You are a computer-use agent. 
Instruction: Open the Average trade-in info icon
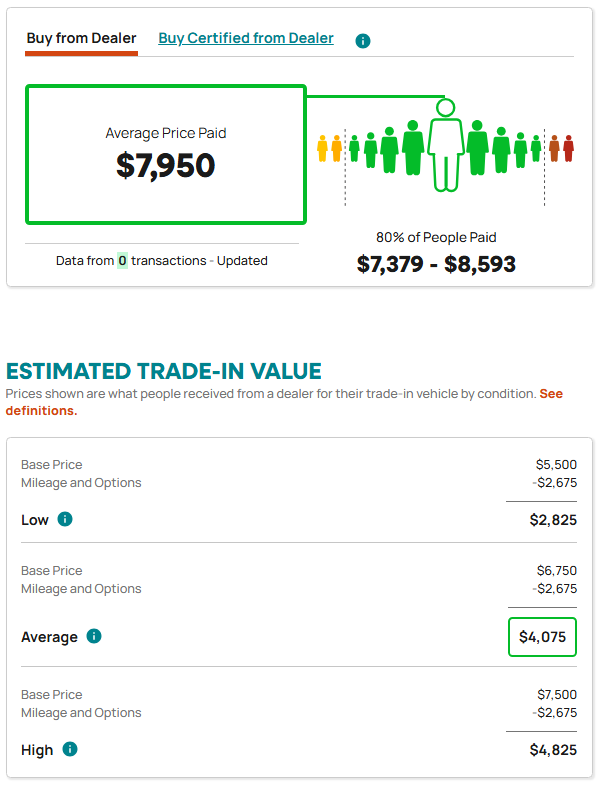click(94, 636)
